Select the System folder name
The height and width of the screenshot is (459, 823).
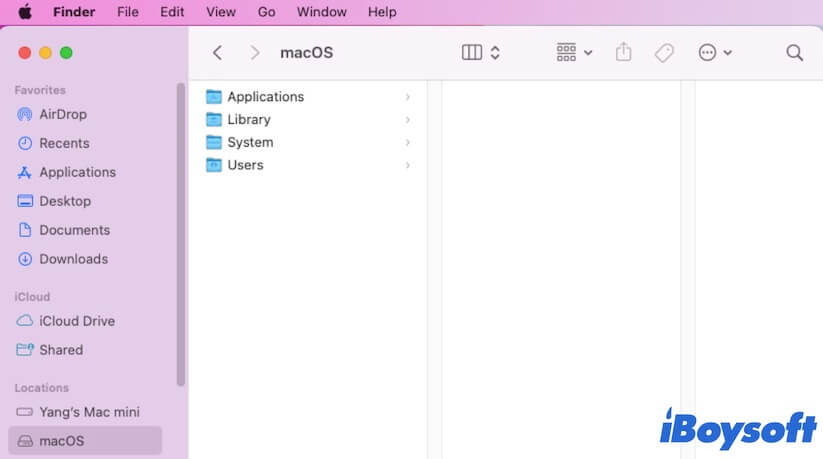click(250, 142)
